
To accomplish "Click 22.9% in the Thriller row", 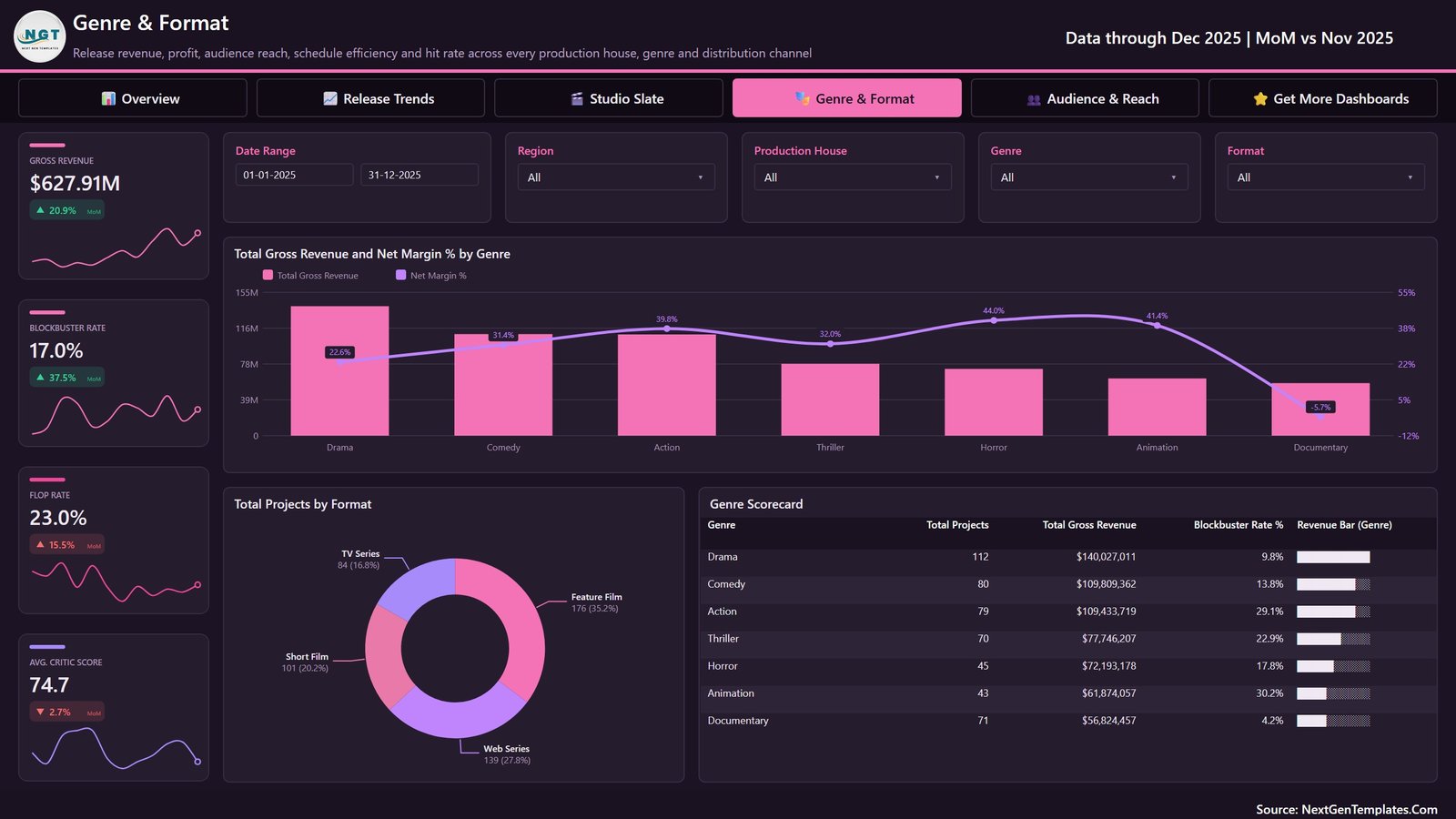I will click(1269, 639).
